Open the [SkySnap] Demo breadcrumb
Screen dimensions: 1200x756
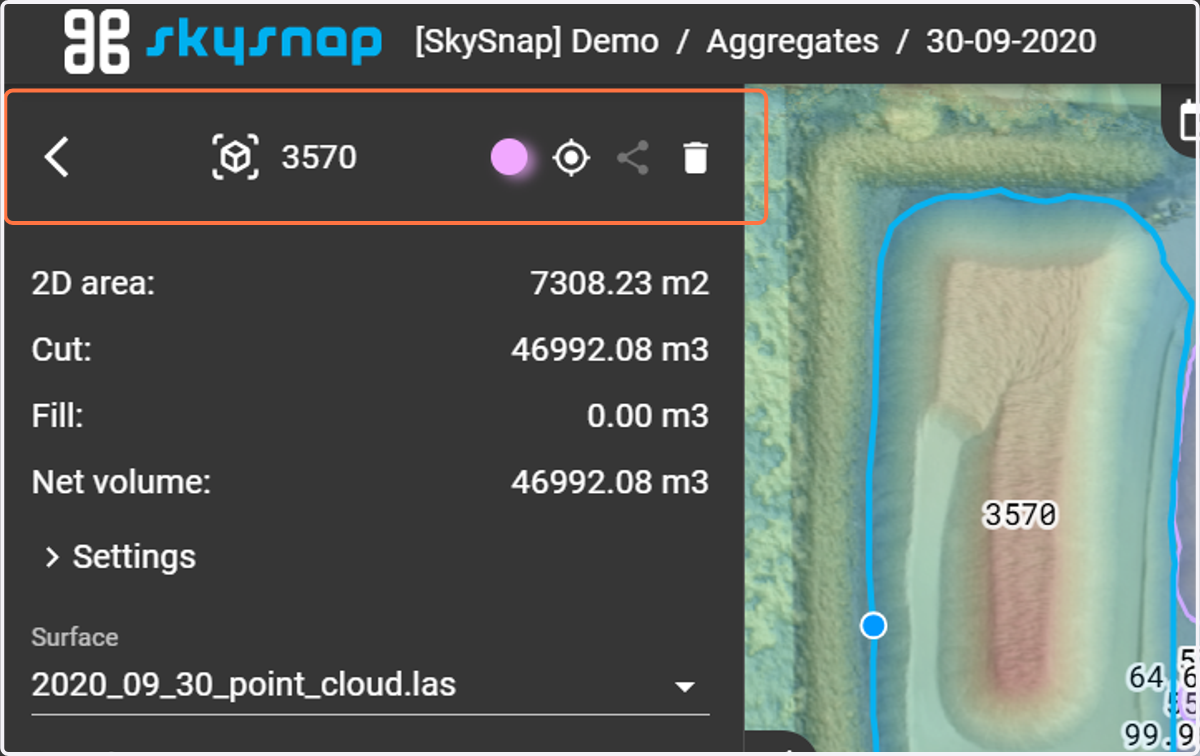[537, 42]
